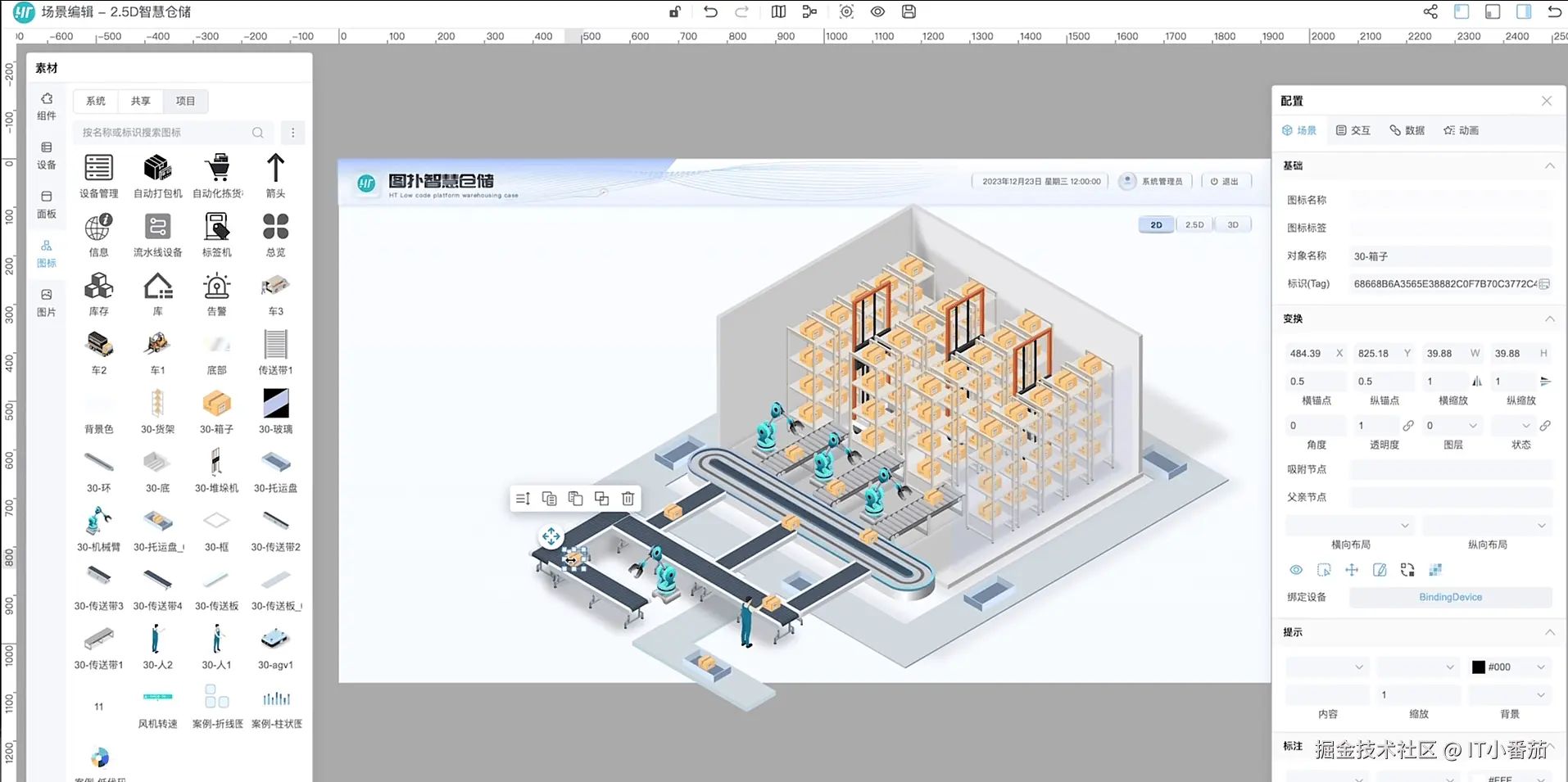Toggle the bottom panel layout button
This screenshot has width=1568, height=782.
pyautogui.click(x=1493, y=11)
